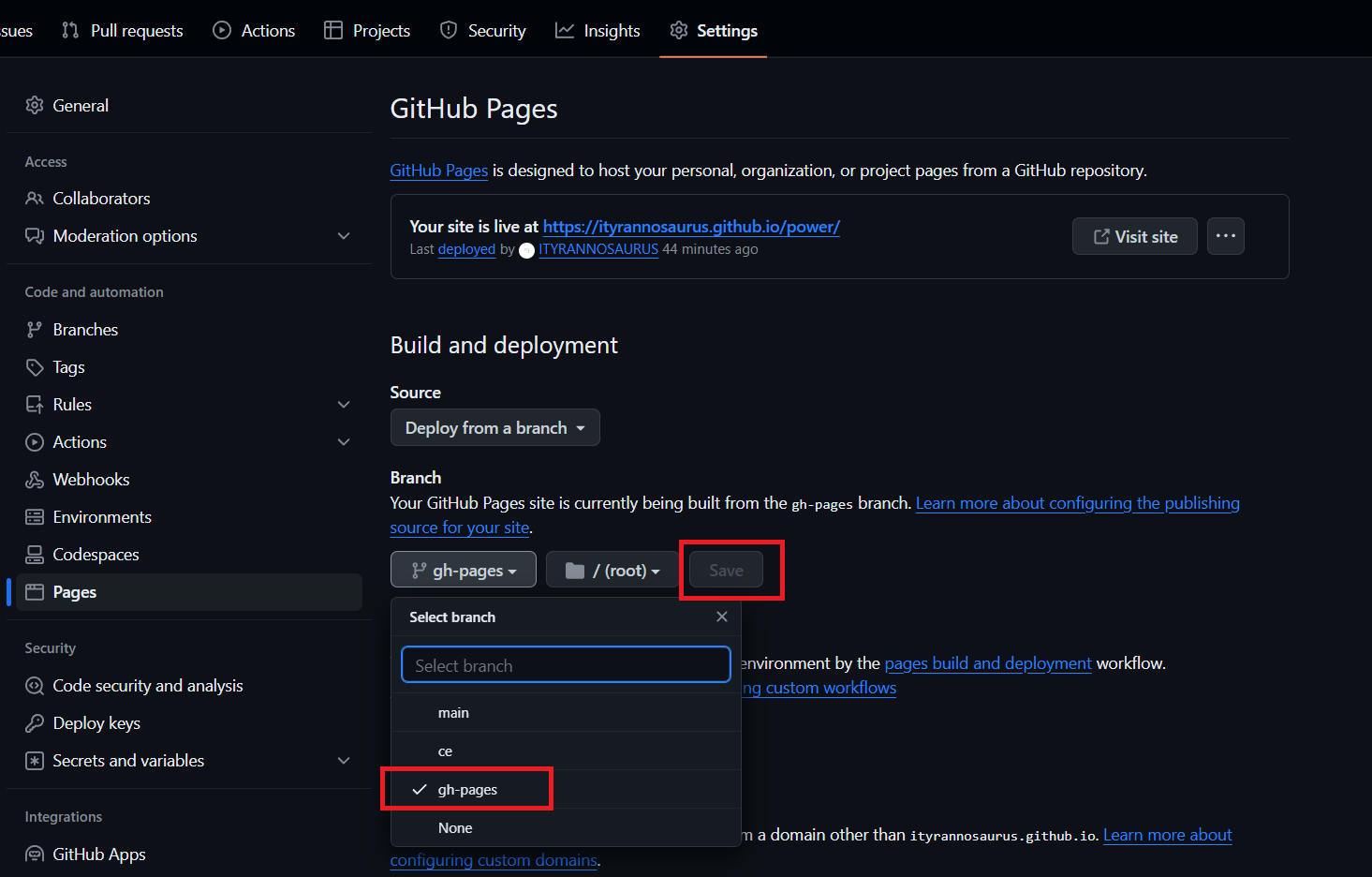1372x877 pixels.
Task: Open the Insights tab
Action: pyautogui.click(x=597, y=30)
